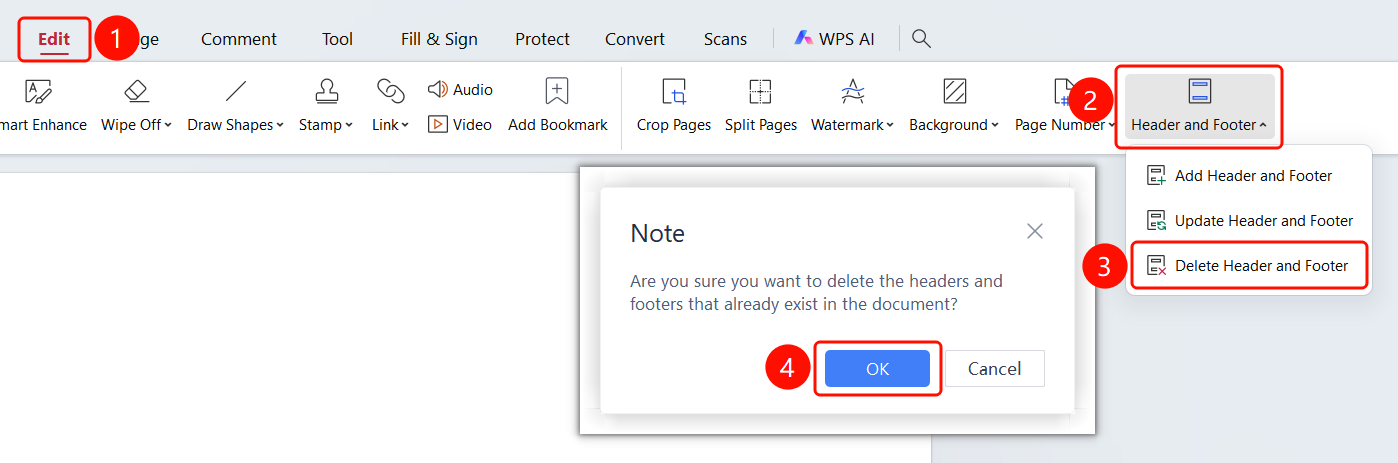
Task: Collapse the Header and Footer menu
Action: (1199, 105)
